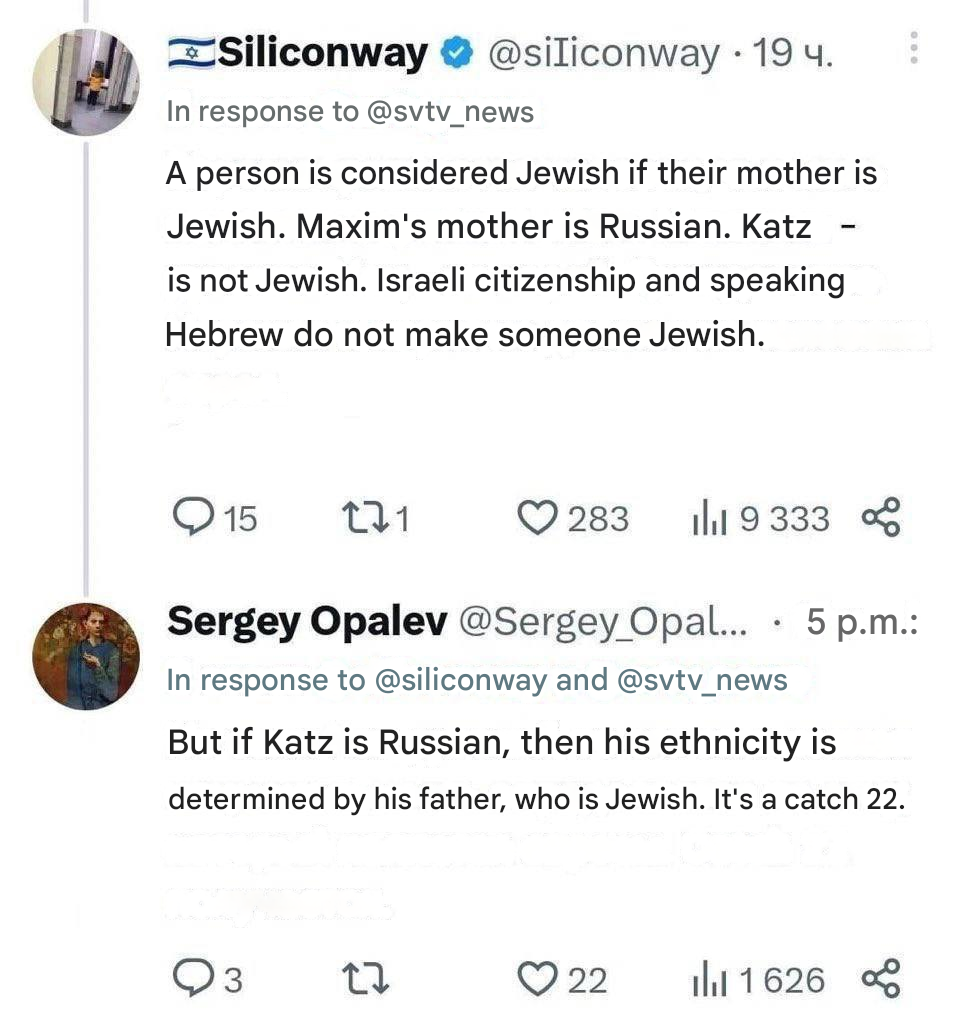
Task: Like Sergey Opalev's reply
Action: pyautogui.click(x=541, y=979)
